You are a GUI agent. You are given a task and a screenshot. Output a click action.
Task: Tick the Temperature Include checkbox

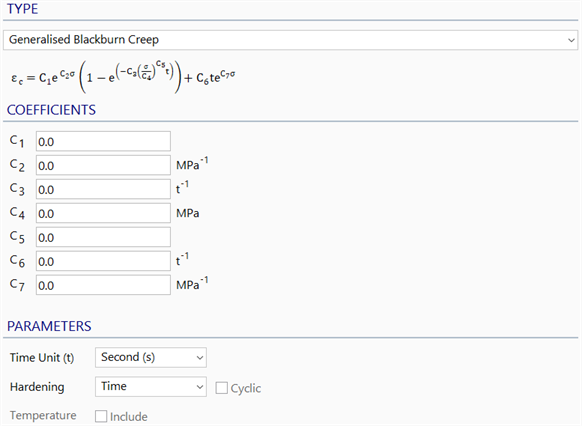(101, 416)
